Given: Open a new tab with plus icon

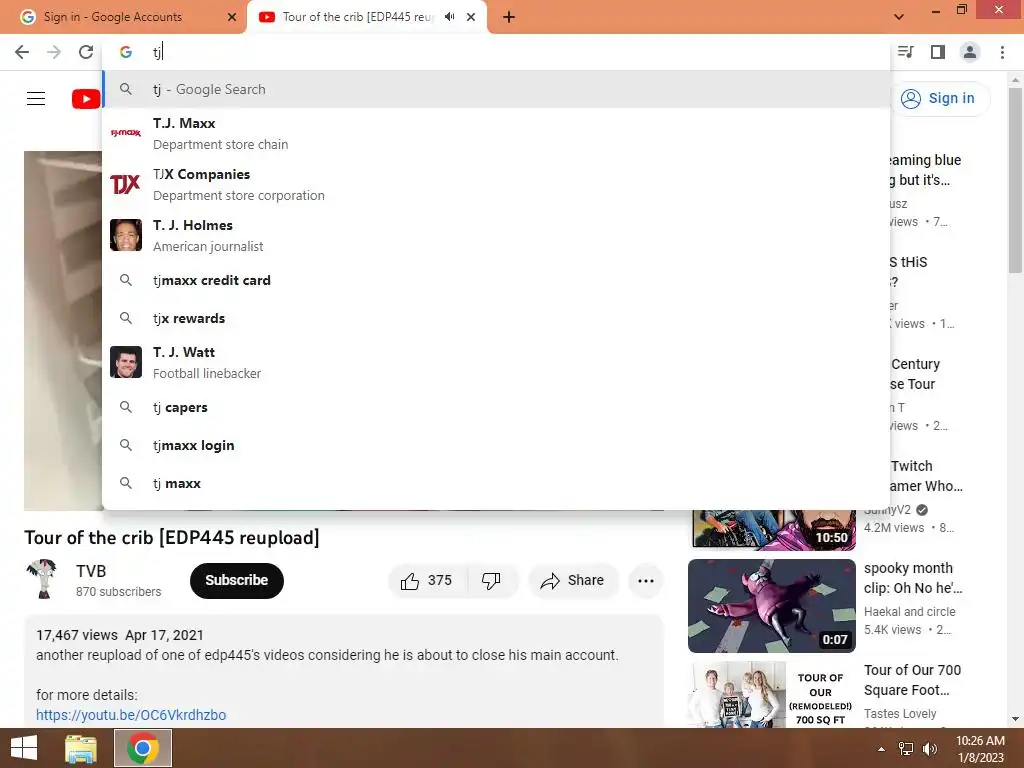Looking at the screenshot, I should click(509, 17).
